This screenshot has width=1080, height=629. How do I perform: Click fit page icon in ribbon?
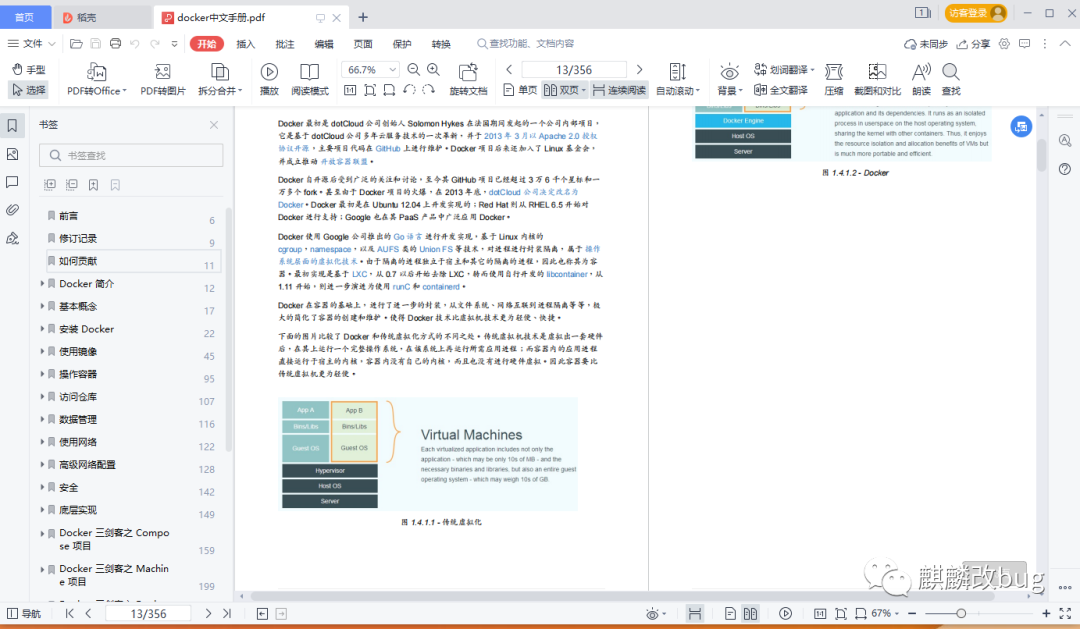coord(370,90)
